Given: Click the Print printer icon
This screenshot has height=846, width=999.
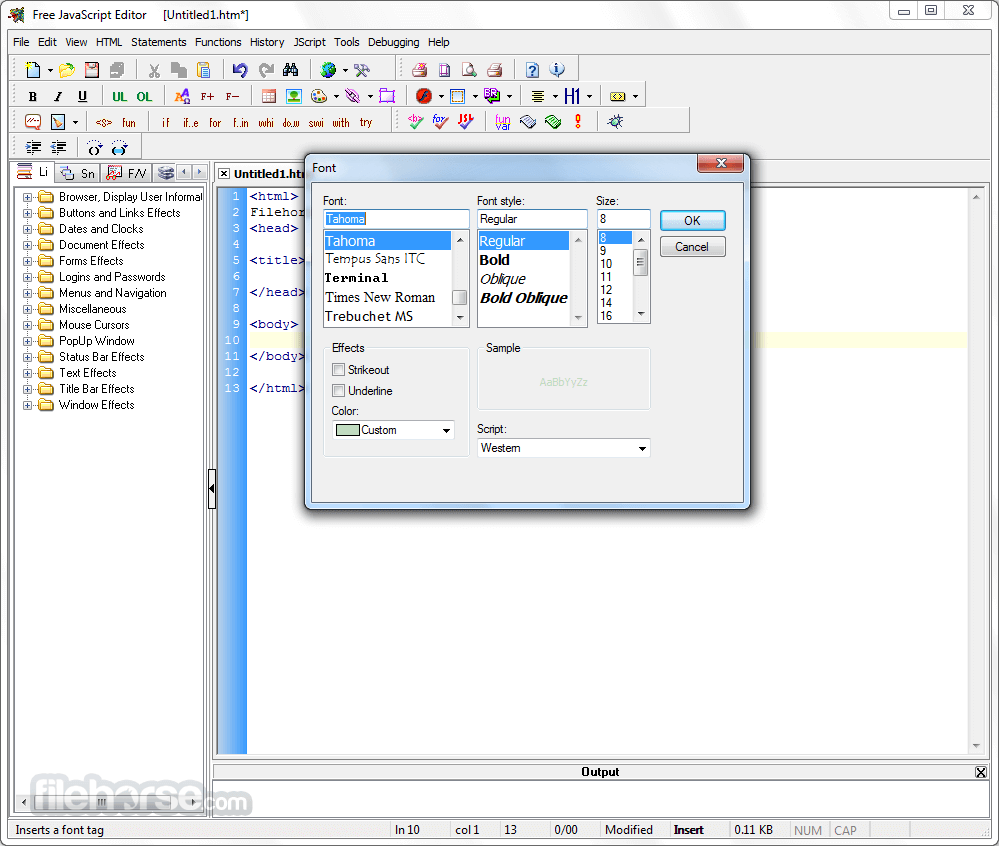Looking at the screenshot, I should click(495, 69).
